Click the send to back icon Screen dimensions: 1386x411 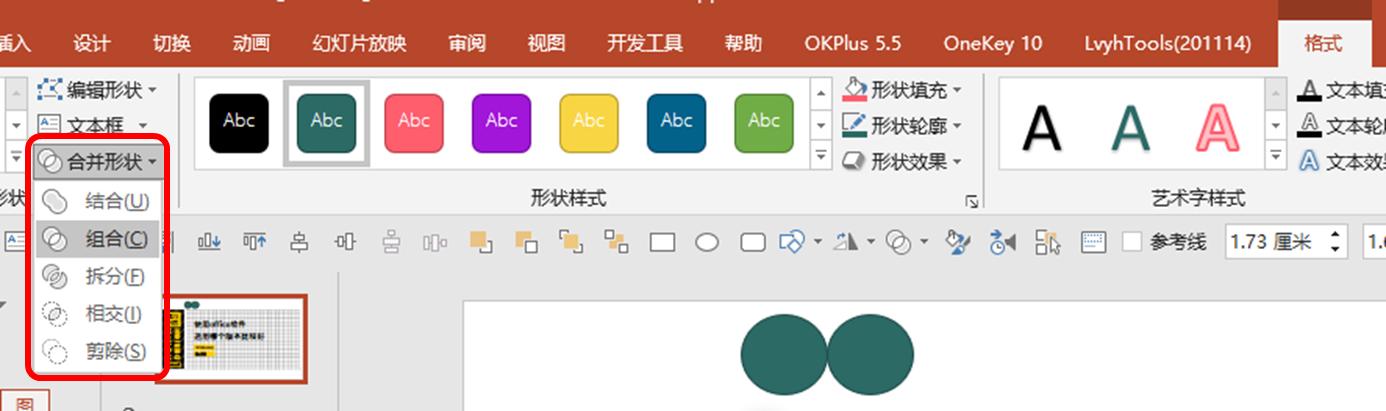526,242
